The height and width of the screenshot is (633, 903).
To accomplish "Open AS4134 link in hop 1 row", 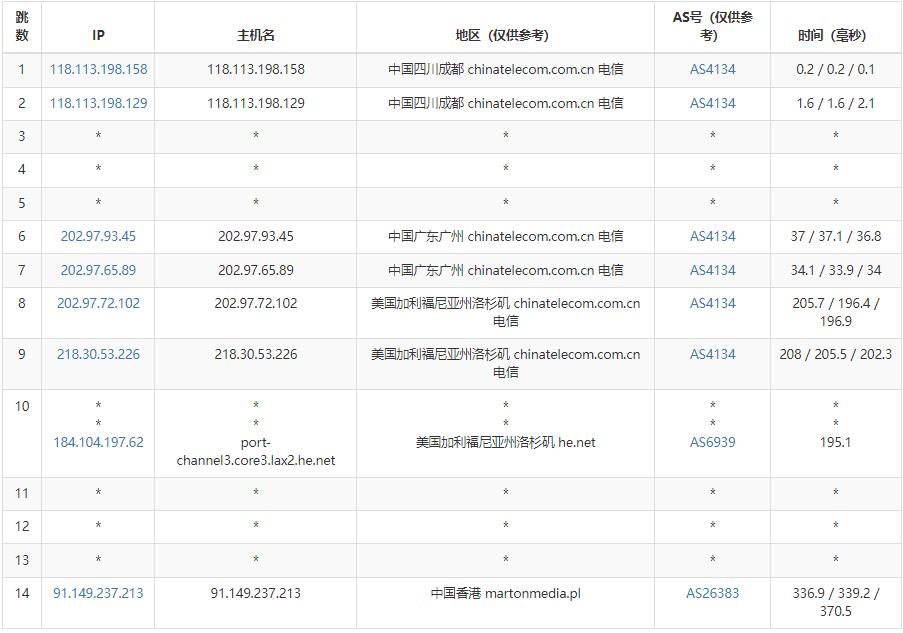I will coord(713,70).
